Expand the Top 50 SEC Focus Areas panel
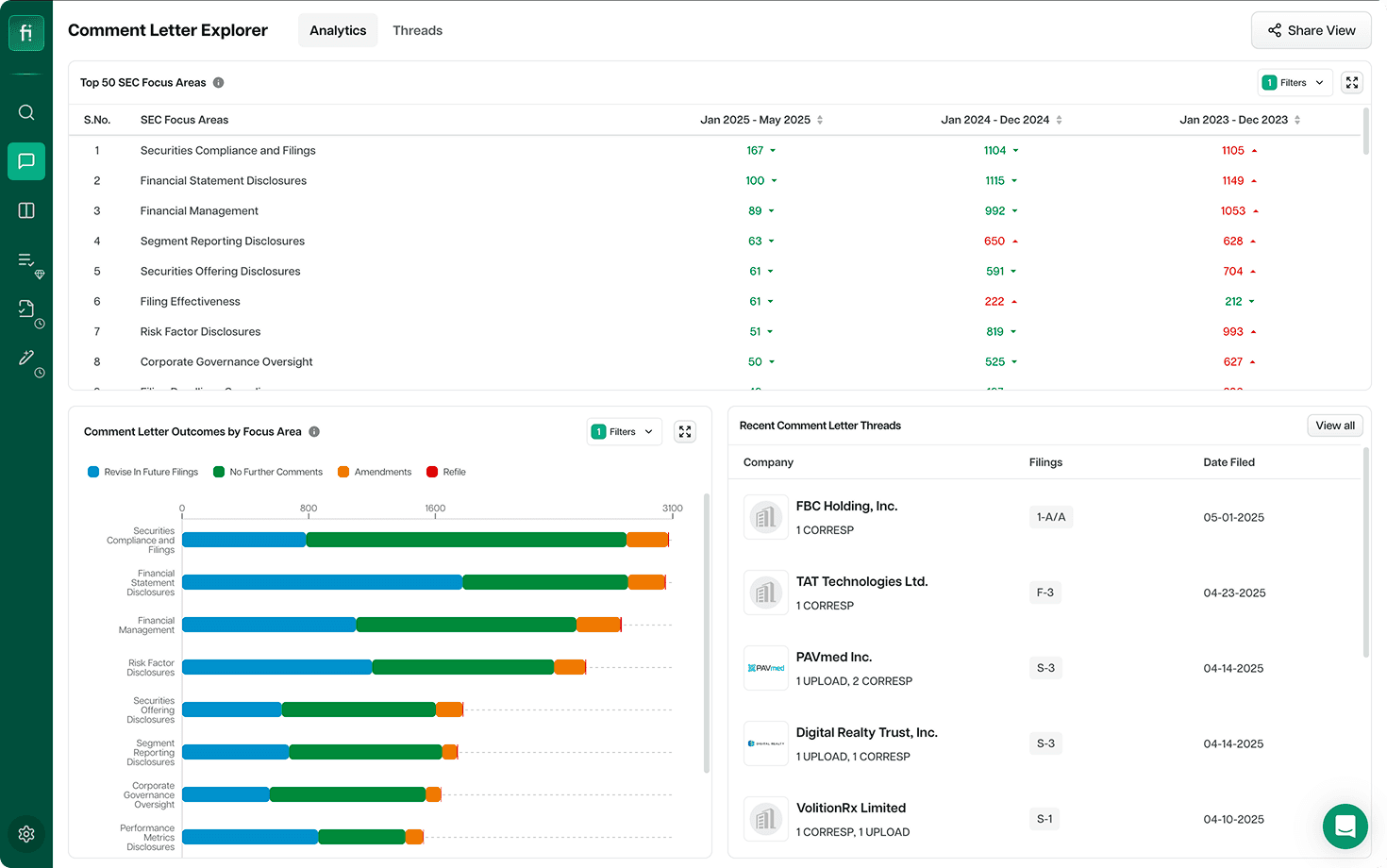The image size is (1387, 868). (x=1352, y=83)
